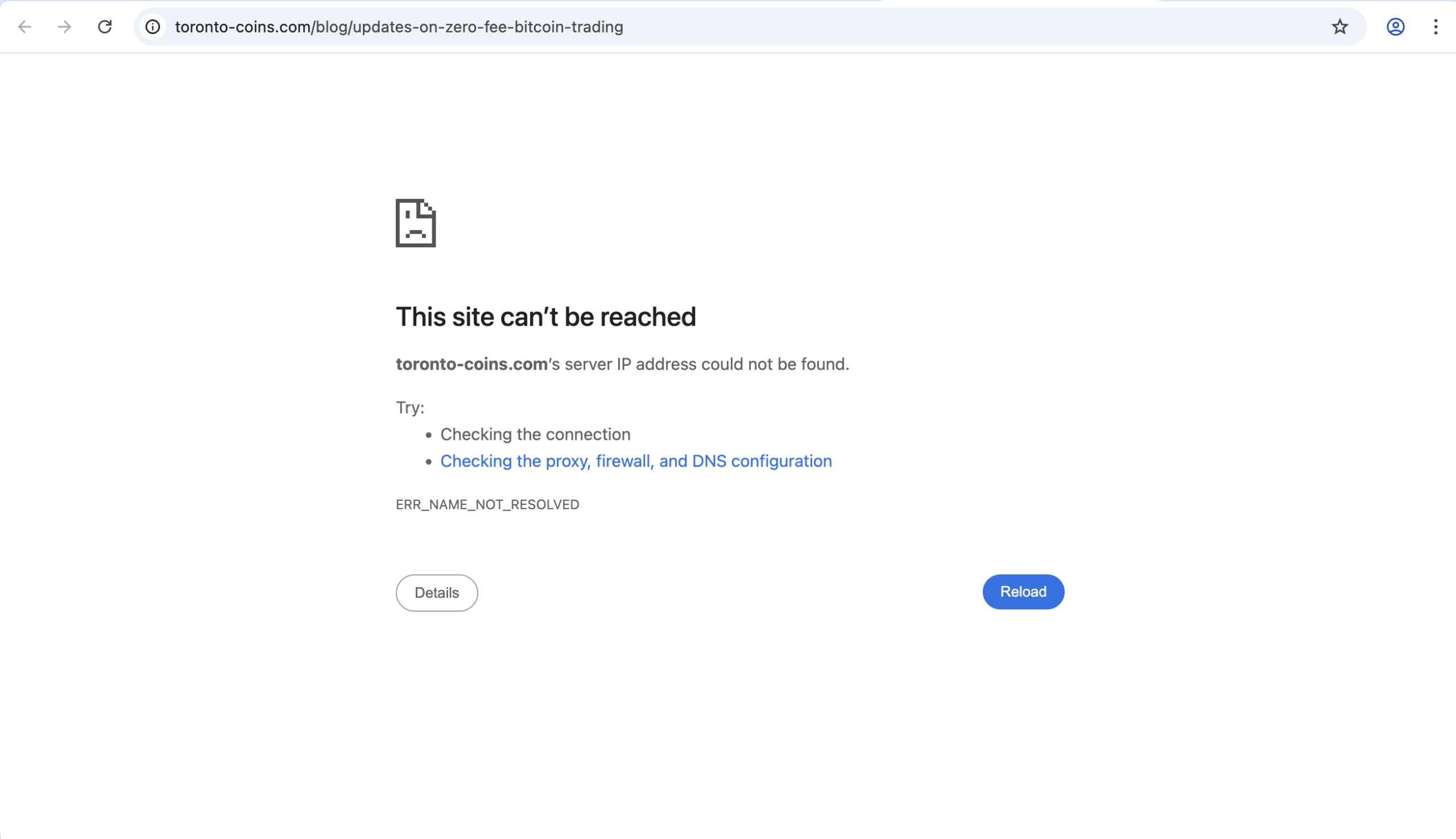Open the site information panel
1456x839 pixels.
(152, 27)
